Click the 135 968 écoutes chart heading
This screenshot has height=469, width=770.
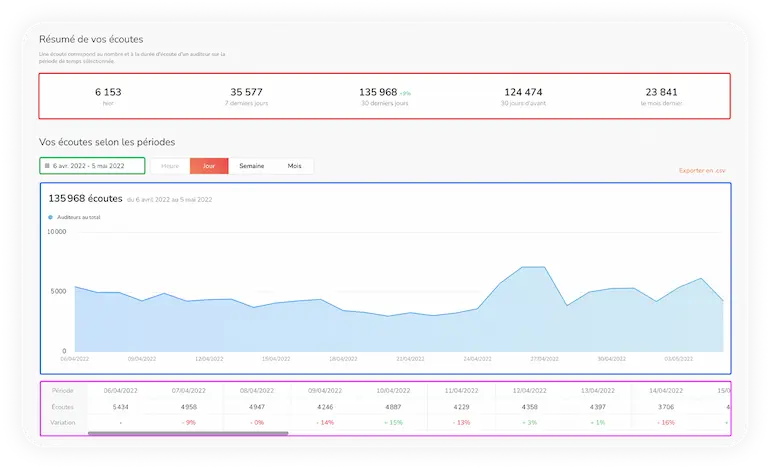tap(85, 198)
